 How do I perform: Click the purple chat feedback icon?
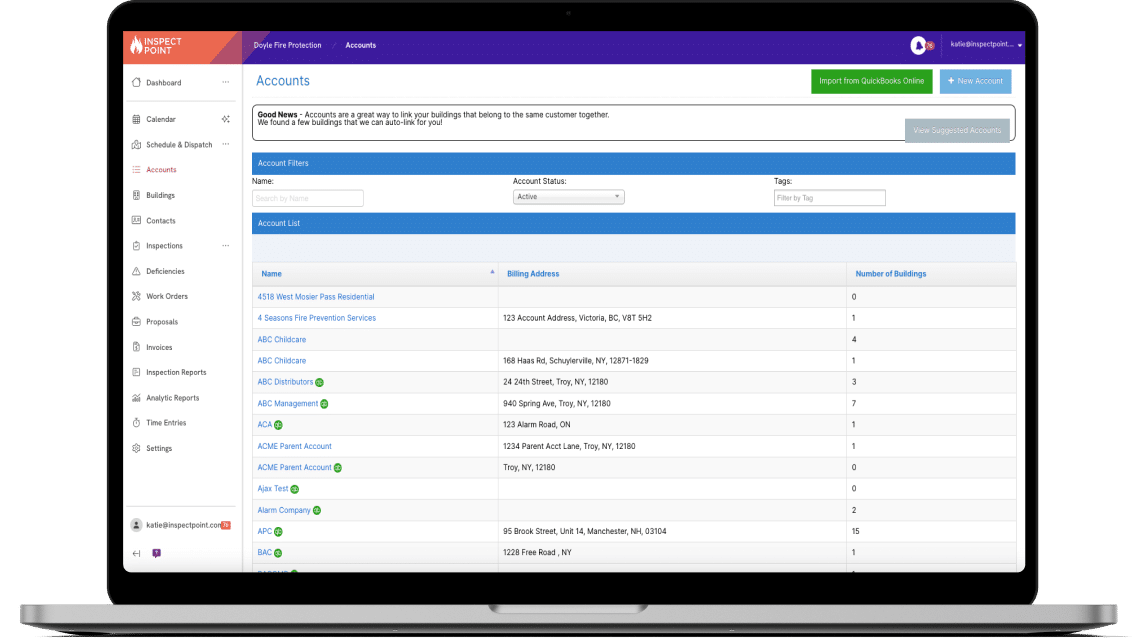point(156,553)
